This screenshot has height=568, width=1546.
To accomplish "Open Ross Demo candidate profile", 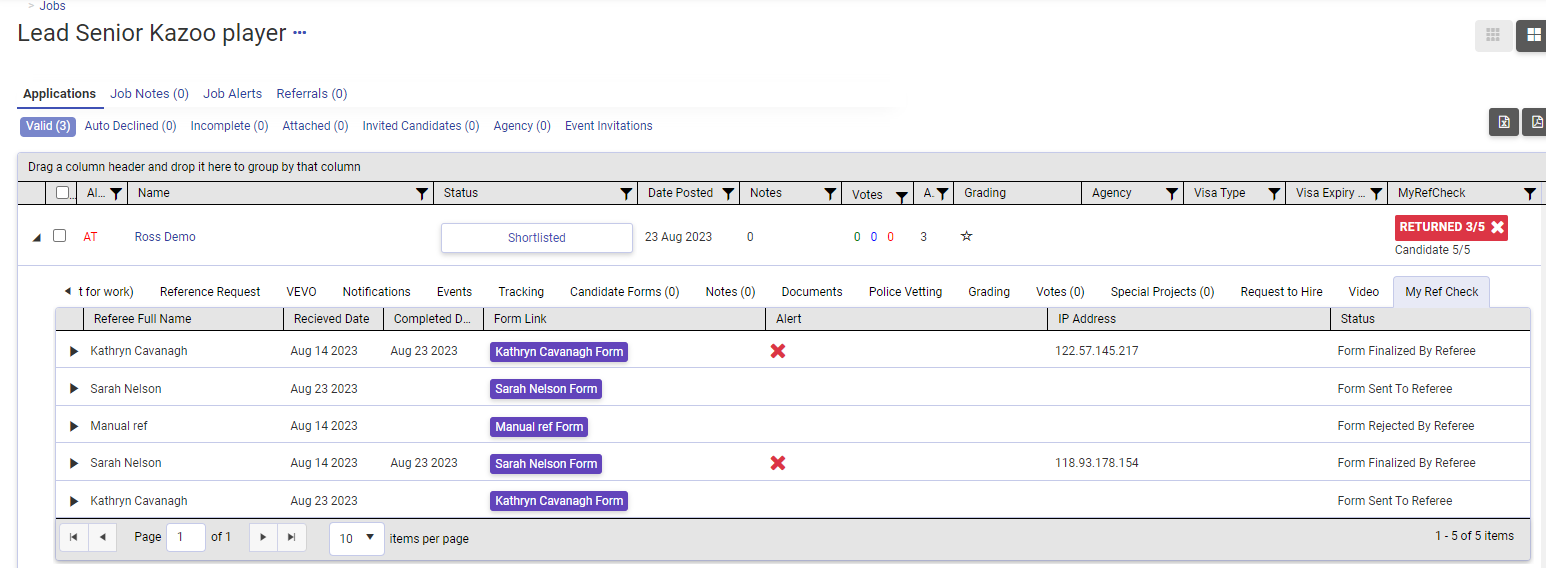I will pyautogui.click(x=165, y=237).
